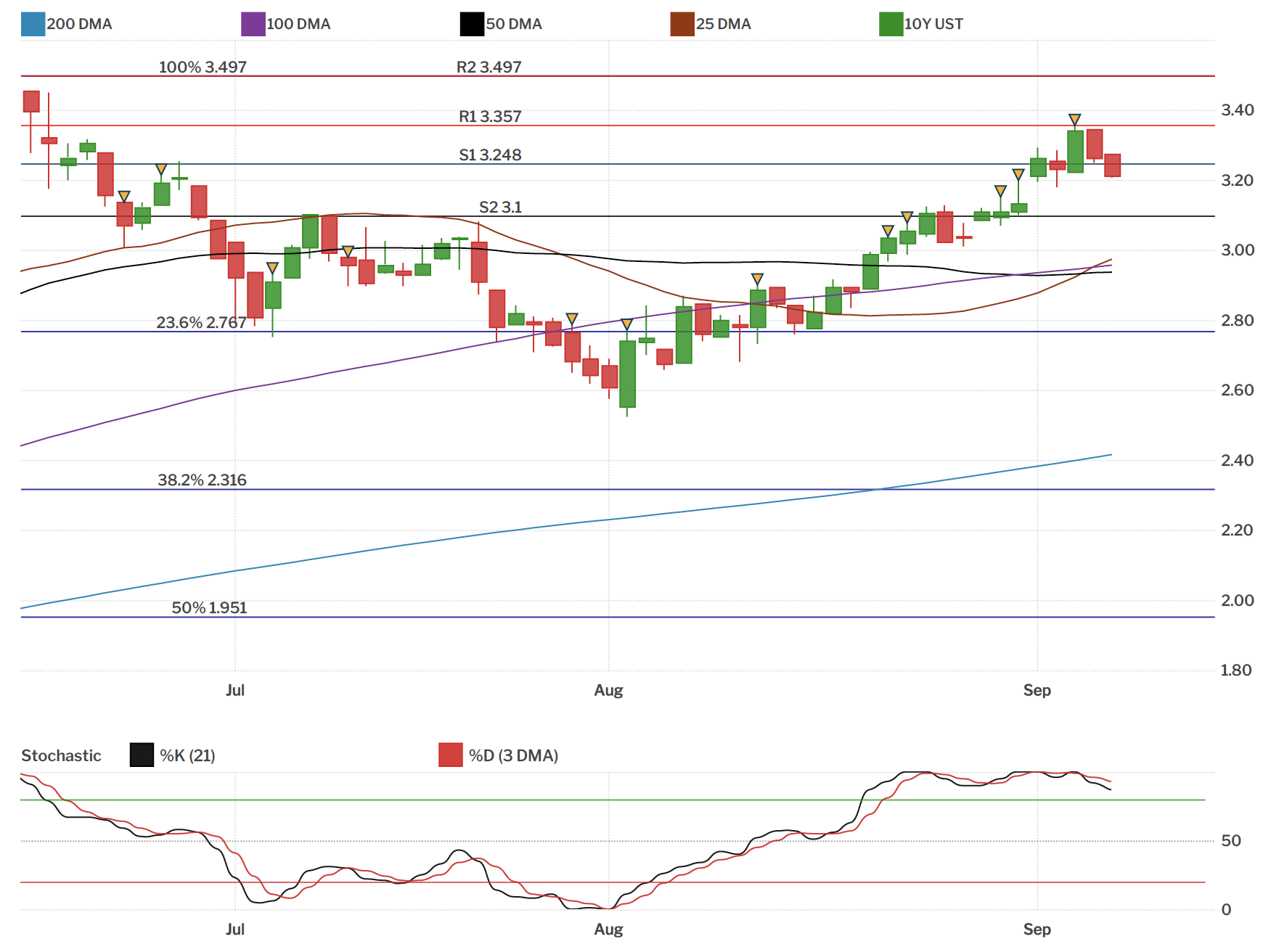The image size is (1279, 952).
Task: Click the 2.20 y-axis value
Action: [1238, 530]
